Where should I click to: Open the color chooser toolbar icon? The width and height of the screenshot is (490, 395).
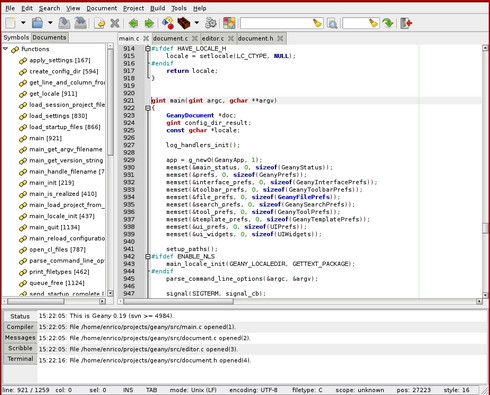coord(229,23)
